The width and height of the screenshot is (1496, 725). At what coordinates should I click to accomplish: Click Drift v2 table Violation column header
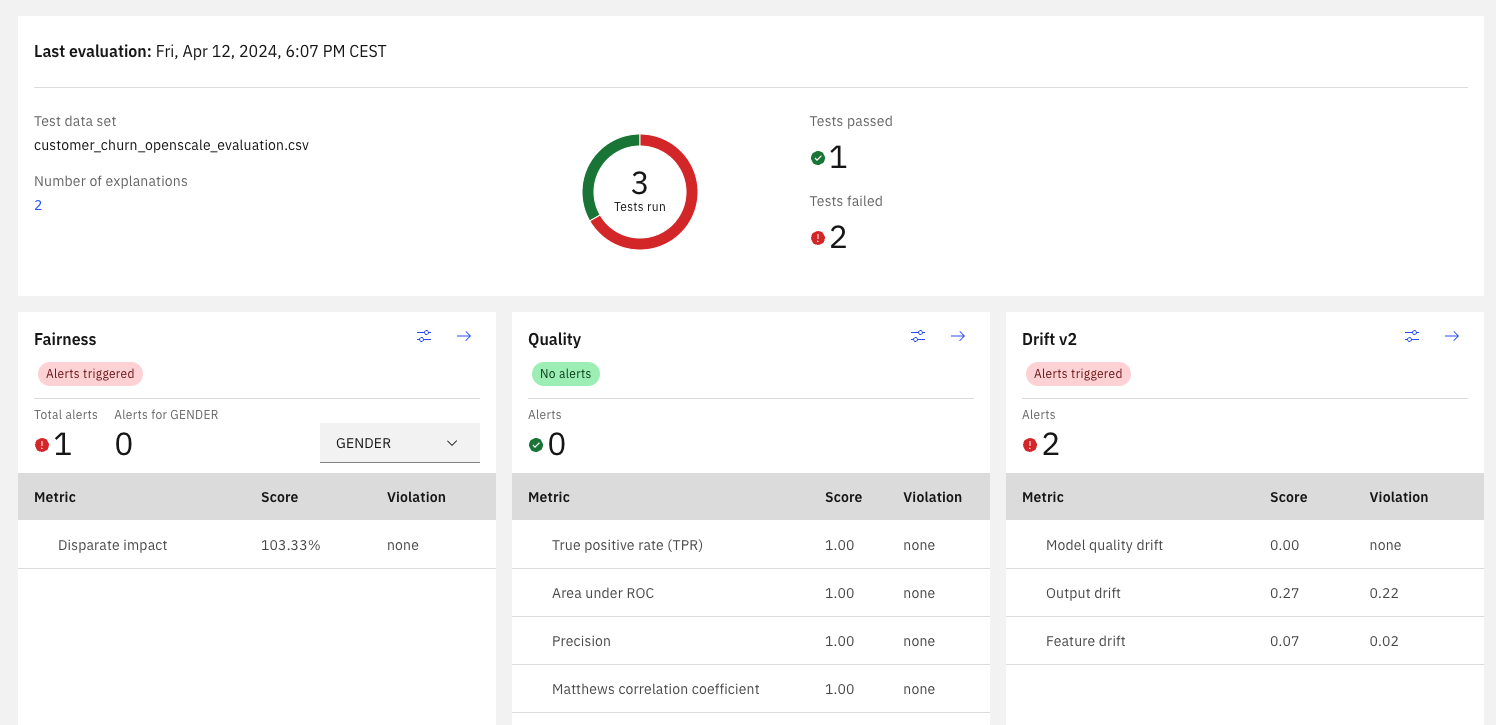coord(1399,497)
